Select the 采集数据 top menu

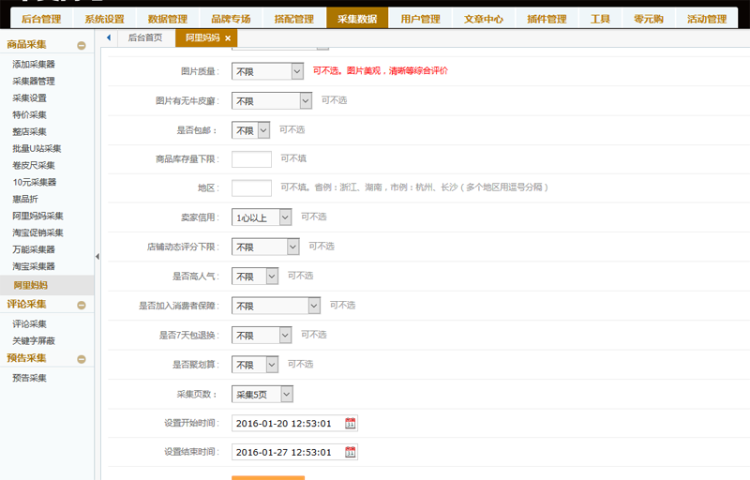tap(357, 19)
